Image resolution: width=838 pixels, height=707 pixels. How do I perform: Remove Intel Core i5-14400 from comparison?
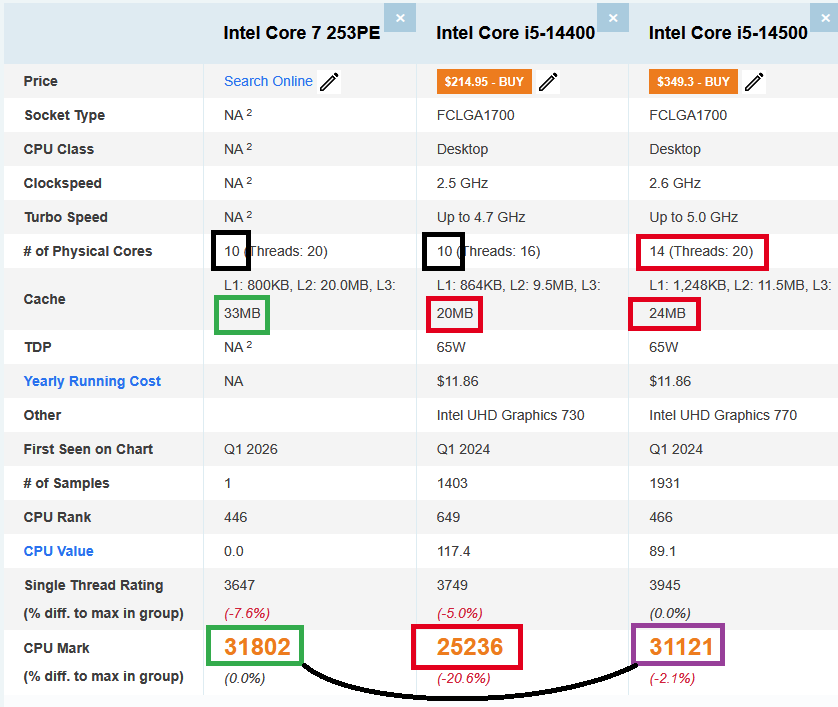pyautogui.click(x=613, y=17)
